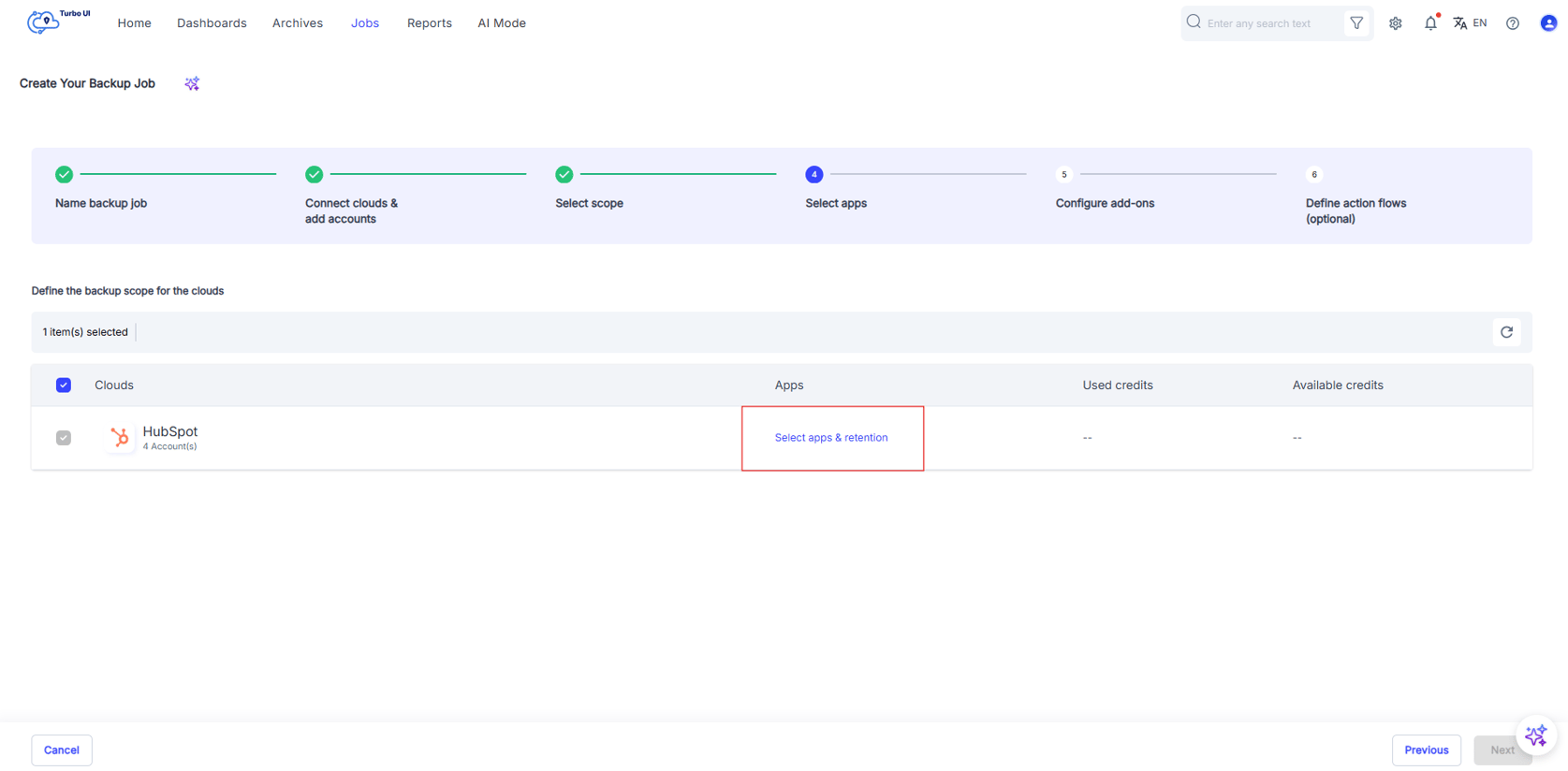Open the Jobs menu
1568x771 pixels.
pyautogui.click(x=365, y=23)
